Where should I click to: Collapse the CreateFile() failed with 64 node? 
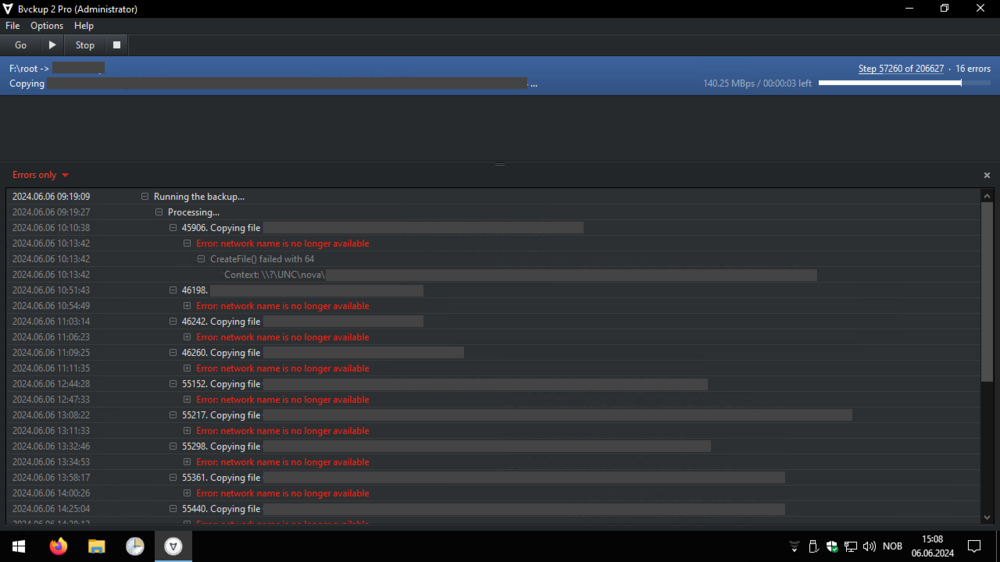tap(201, 259)
